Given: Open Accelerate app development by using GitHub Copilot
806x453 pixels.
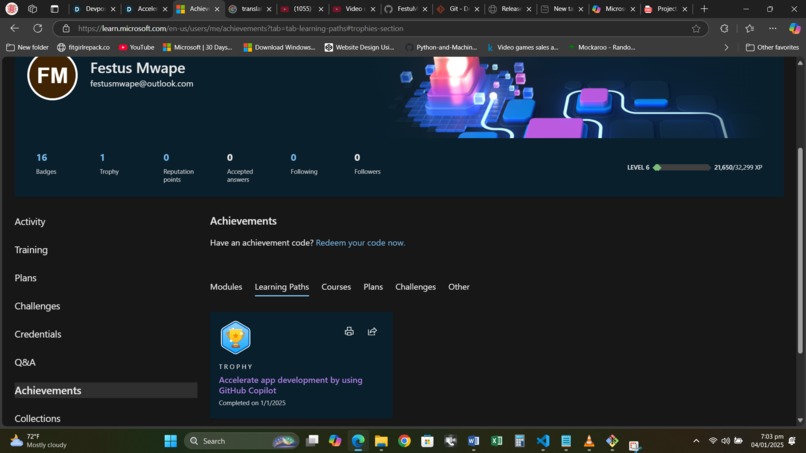Looking at the screenshot, I should click(290, 385).
